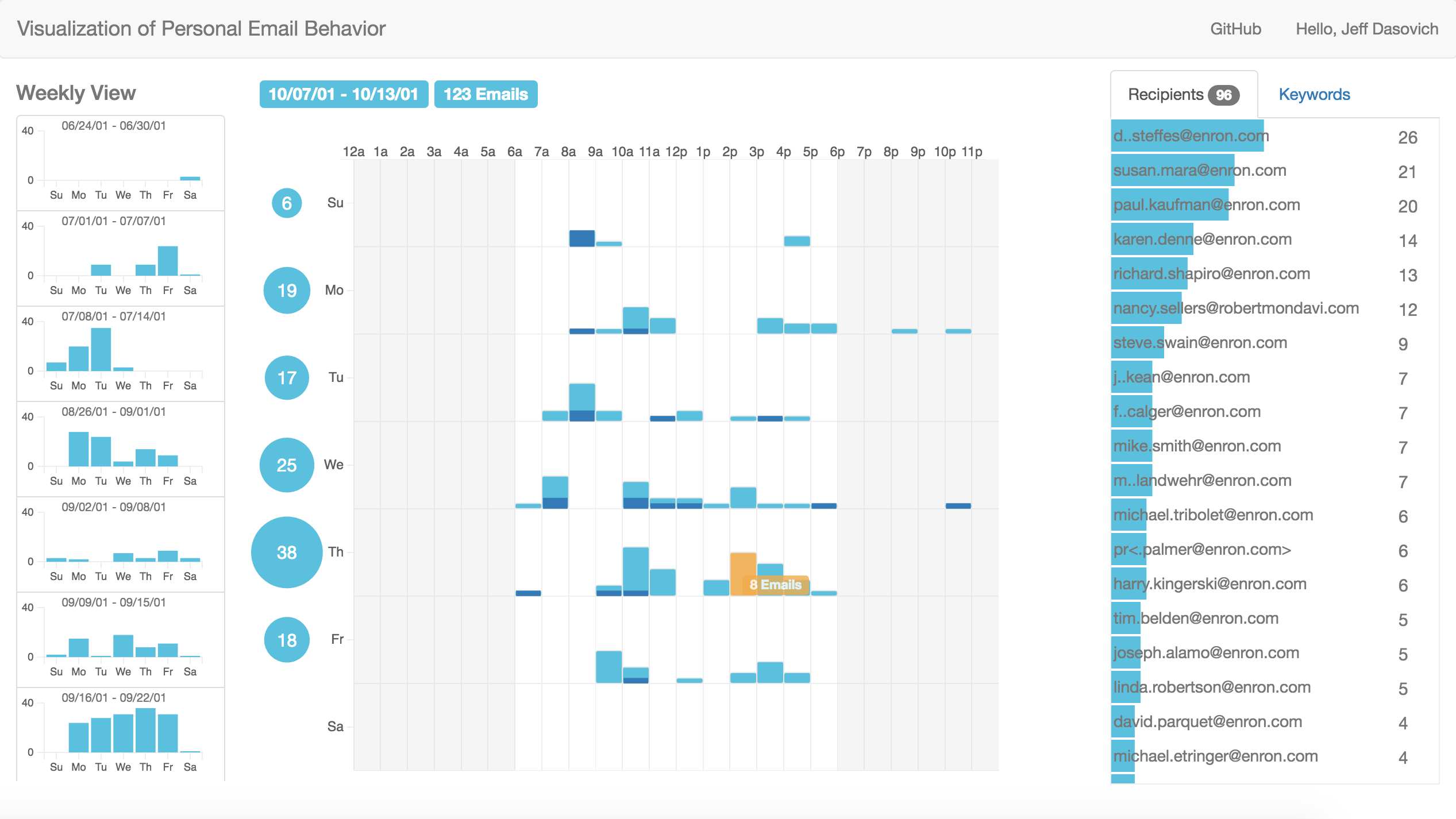Switch to the Keywords tab

tap(1314, 95)
